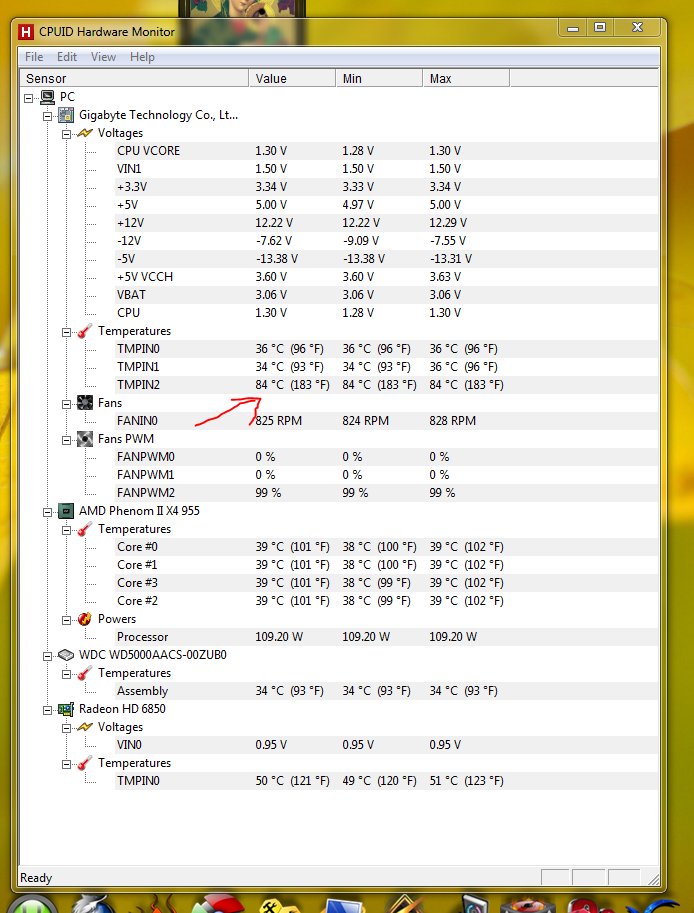This screenshot has height=913, width=694.
Task: Click the Voltages icon under Radeon HD 6850
Action: (85, 727)
